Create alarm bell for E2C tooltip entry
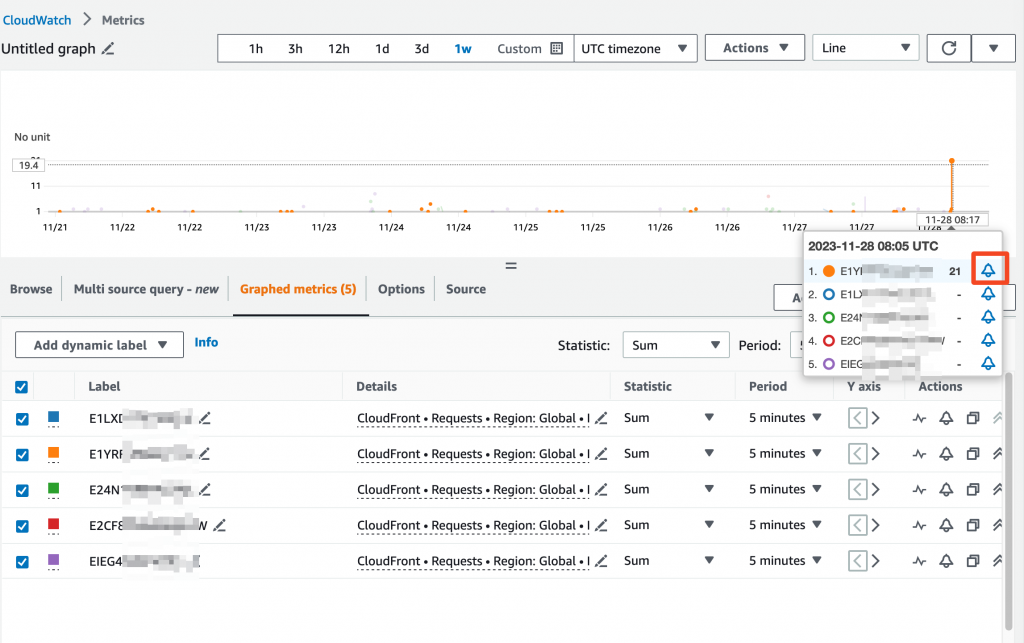This screenshot has height=643, width=1024. point(988,340)
